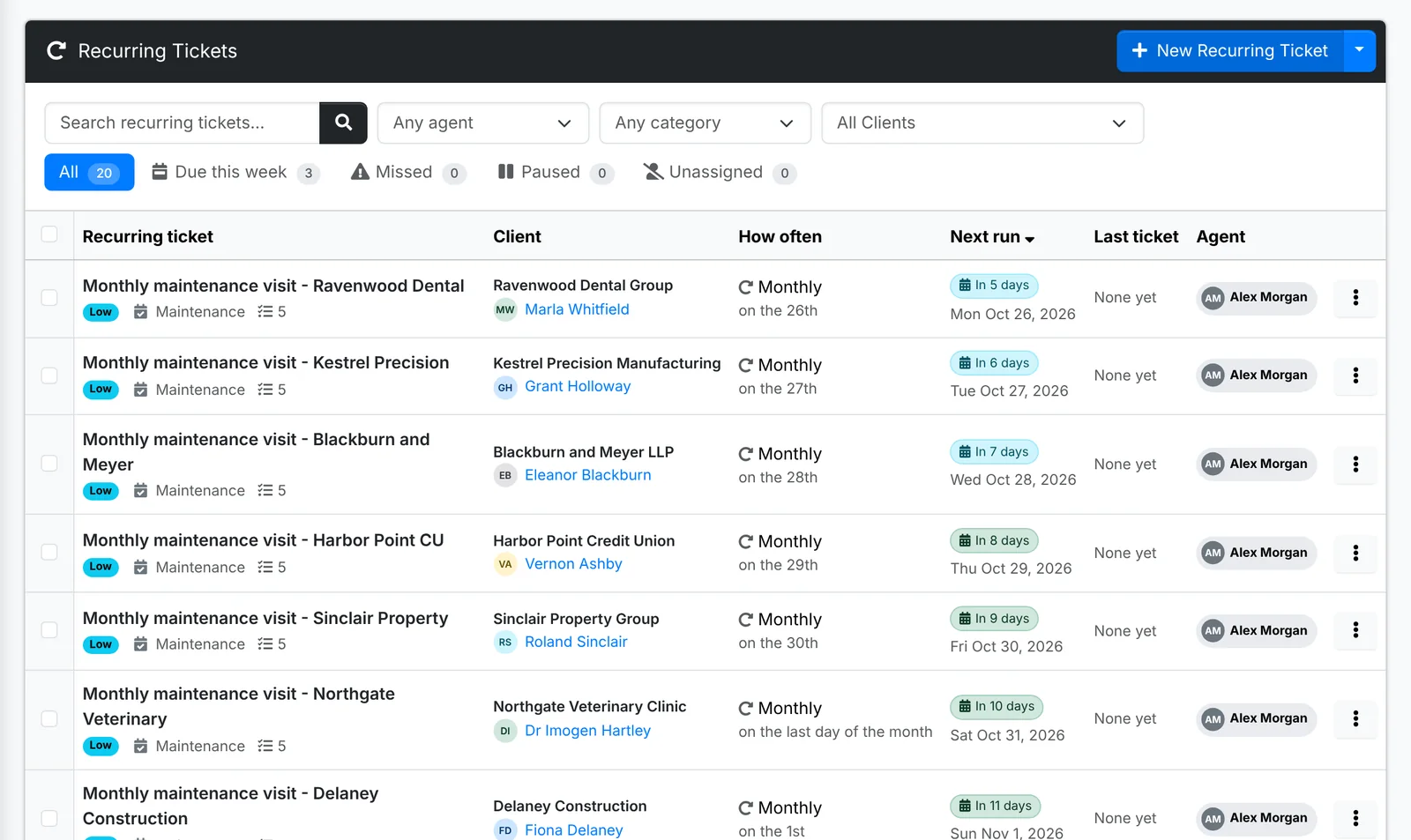Open the Any agent dropdown
Image resolution: width=1411 pixels, height=840 pixels.
483,123
